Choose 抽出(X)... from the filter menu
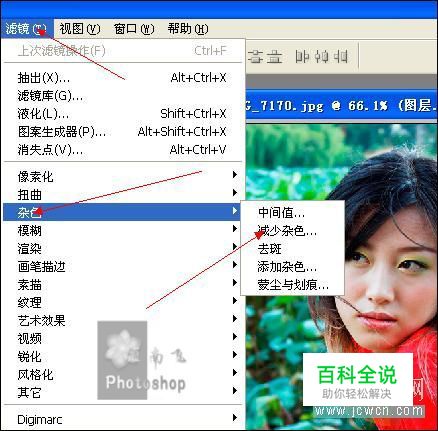The height and width of the screenshot is (431, 438). tap(123, 78)
